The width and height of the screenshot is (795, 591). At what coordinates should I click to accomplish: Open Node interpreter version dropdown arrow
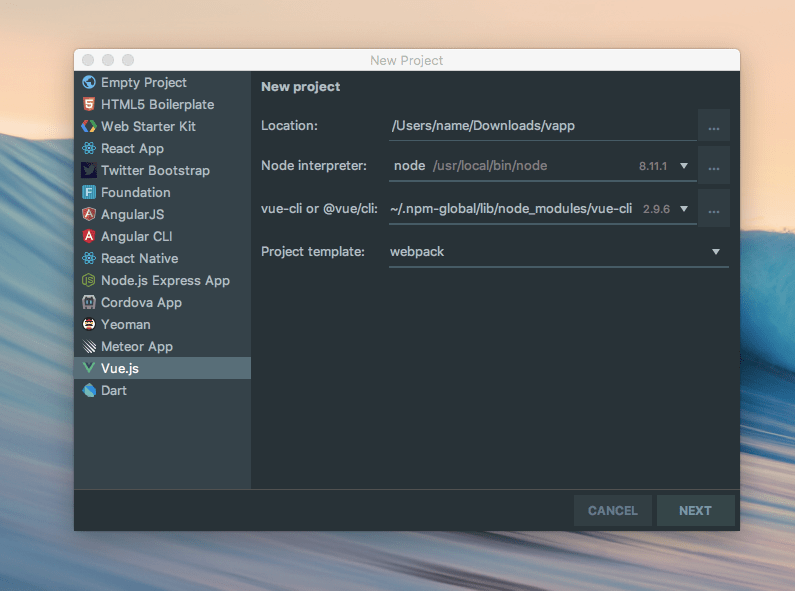click(684, 166)
